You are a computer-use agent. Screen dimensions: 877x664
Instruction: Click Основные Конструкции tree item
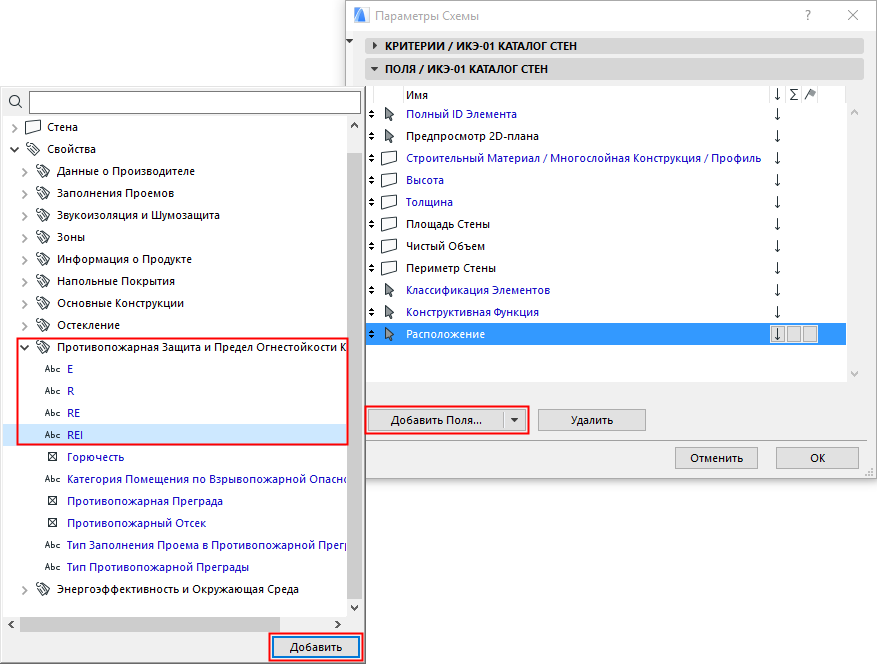120,303
